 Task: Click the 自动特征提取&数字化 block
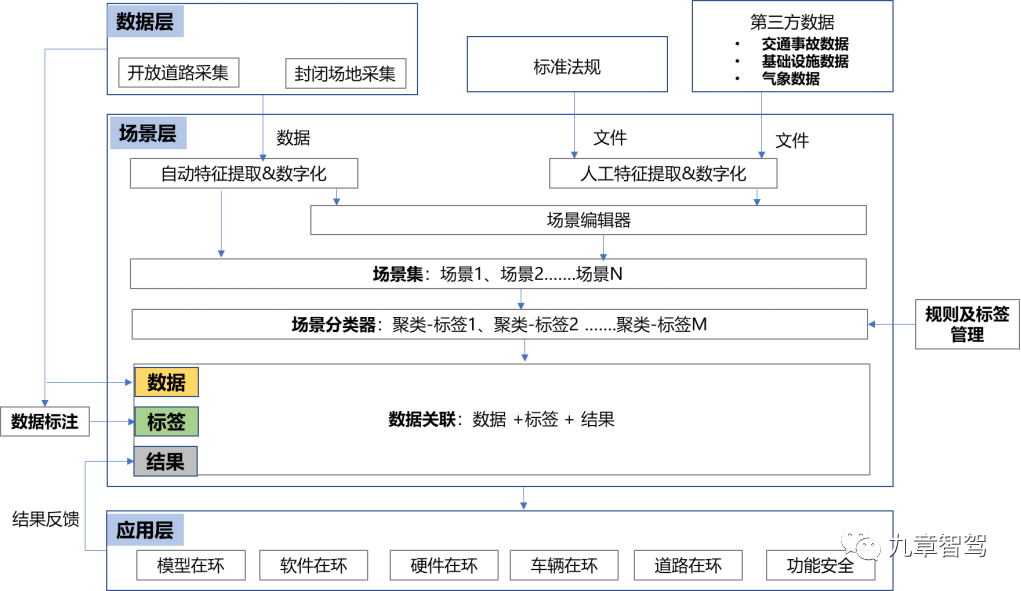[x=244, y=173]
